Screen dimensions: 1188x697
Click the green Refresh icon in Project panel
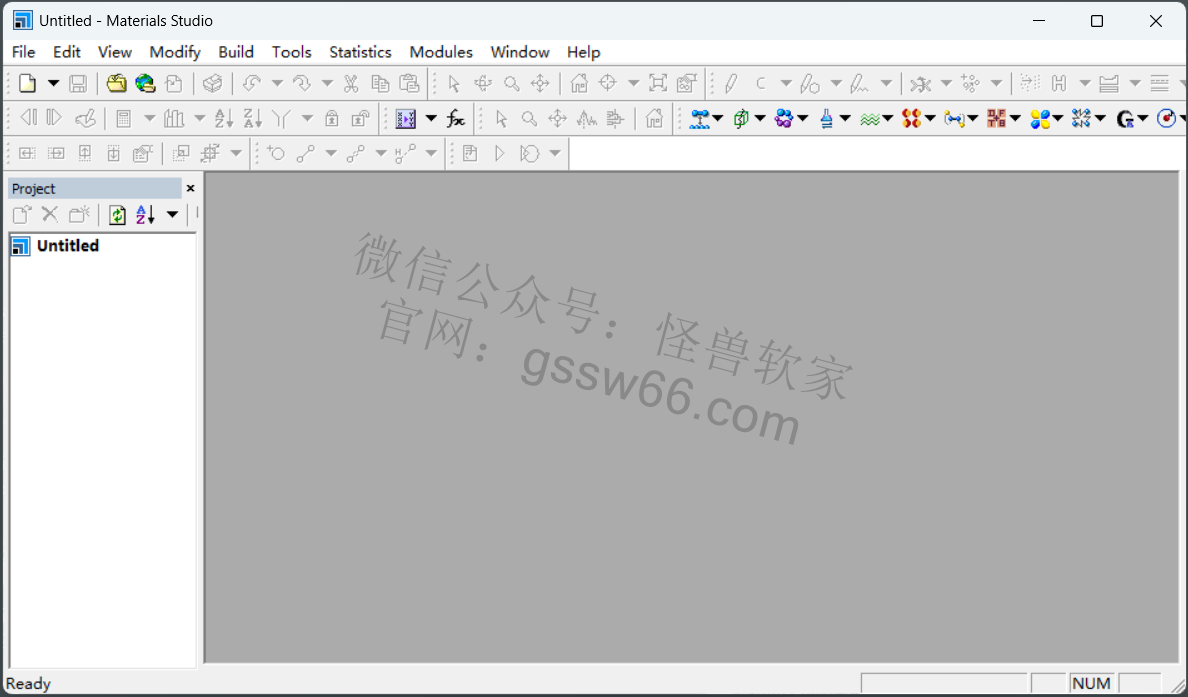(117, 215)
